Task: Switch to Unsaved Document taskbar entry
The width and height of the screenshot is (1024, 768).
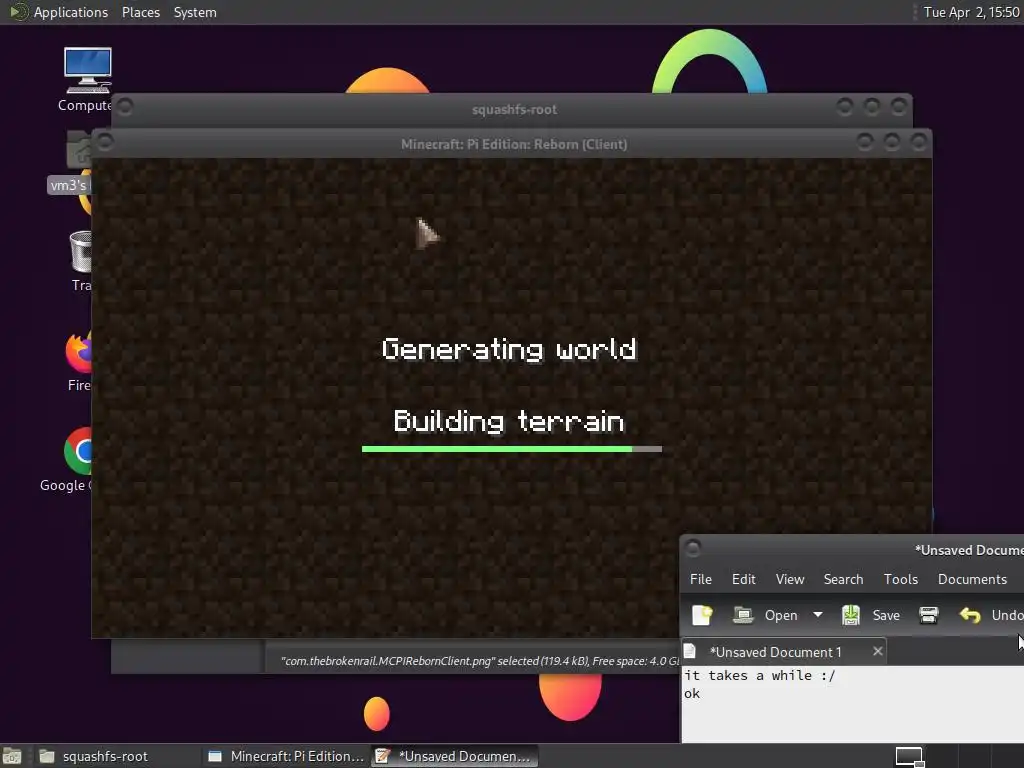Action: click(x=455, y=756)
